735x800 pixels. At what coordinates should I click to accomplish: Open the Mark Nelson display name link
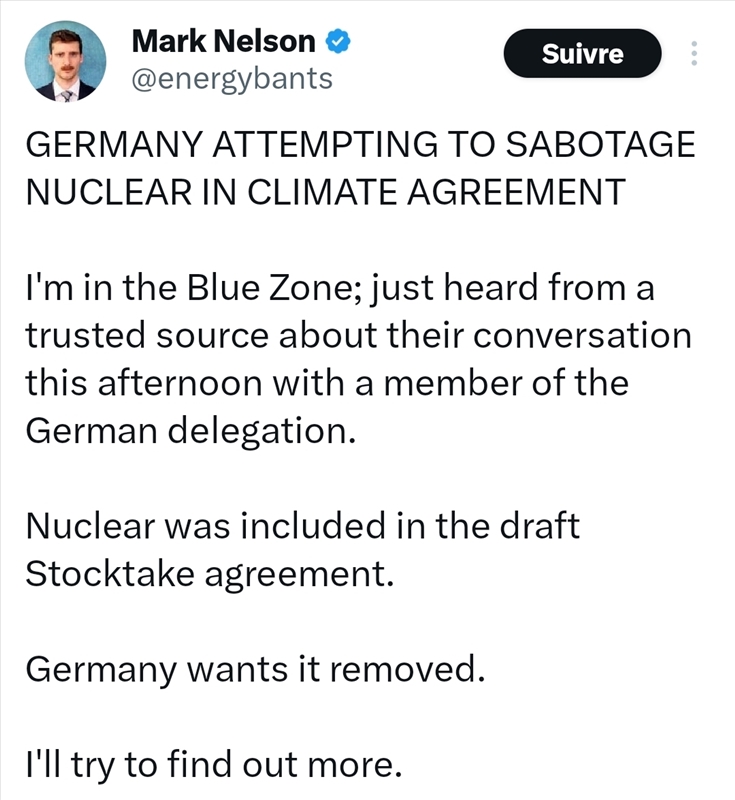(224, 42)
